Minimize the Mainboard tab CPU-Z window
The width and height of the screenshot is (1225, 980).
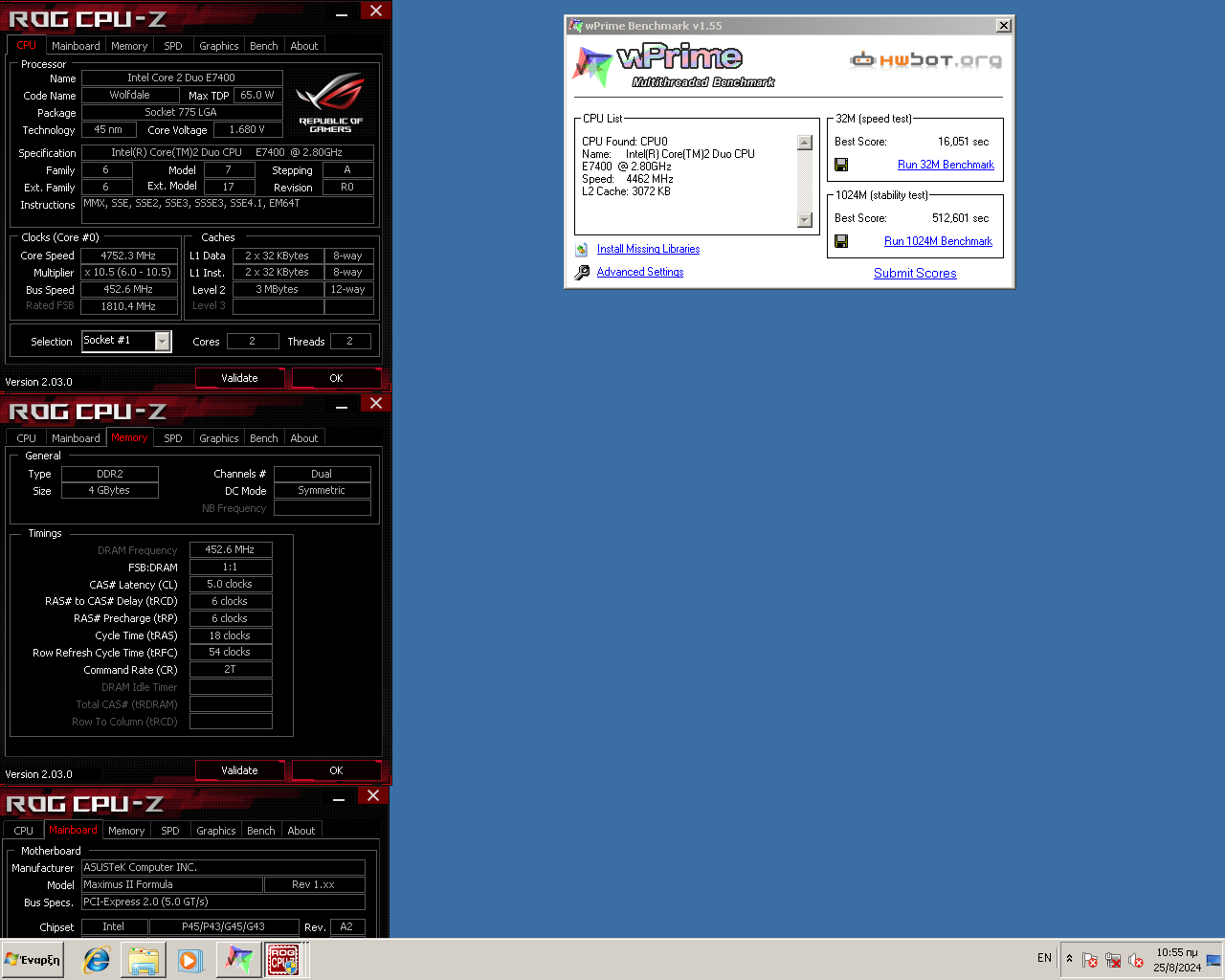pos(339,799)
